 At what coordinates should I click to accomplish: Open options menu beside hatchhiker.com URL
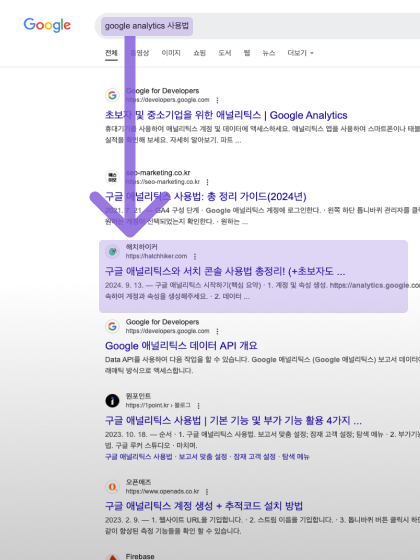195,256
